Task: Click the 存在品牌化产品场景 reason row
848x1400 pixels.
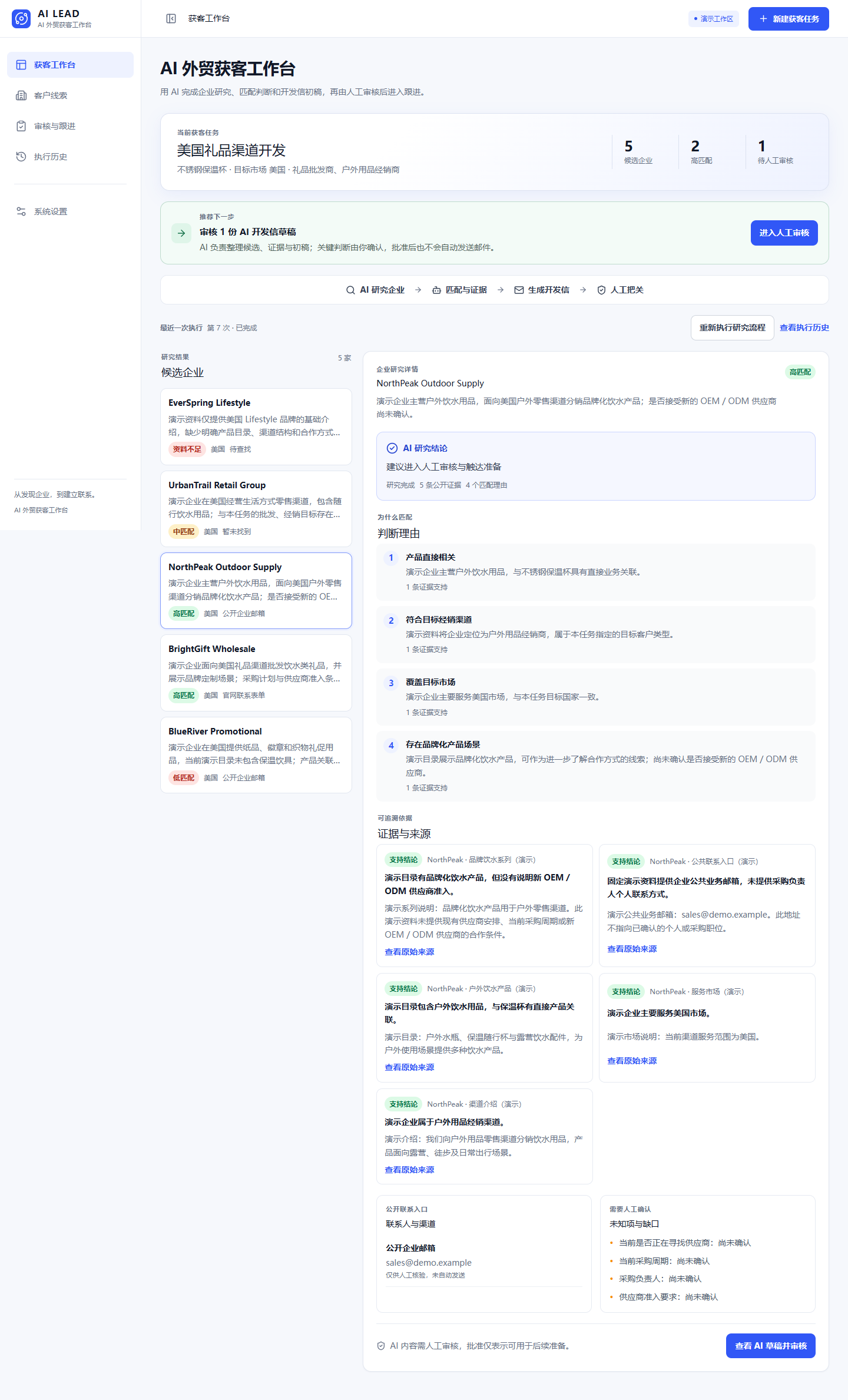Action: pos(596,766)
